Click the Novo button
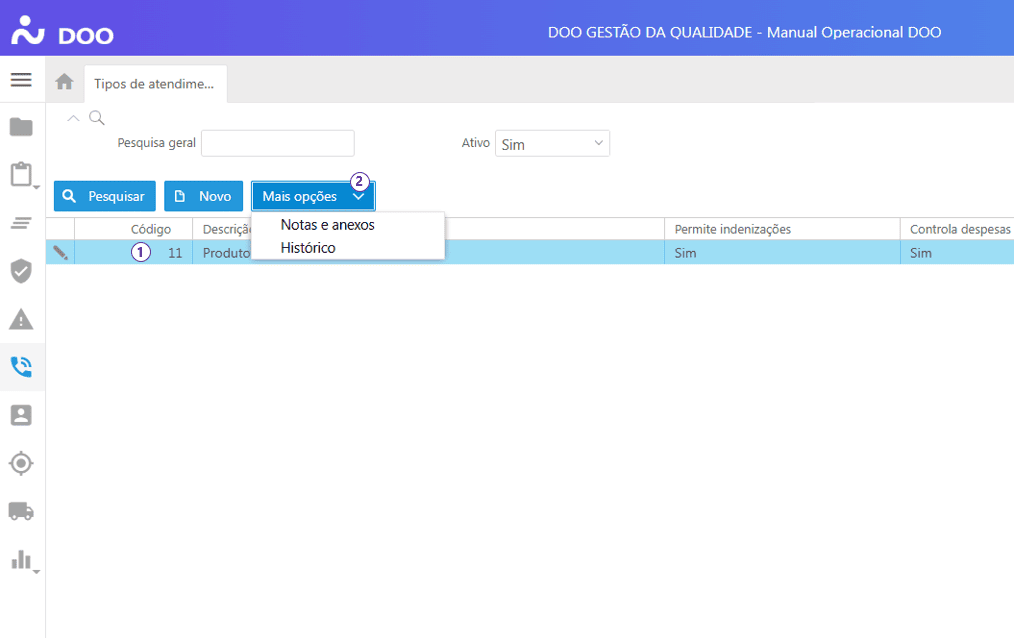Image resolution: width=1014 pixels, height=638 pixels. tap(204, 196)
